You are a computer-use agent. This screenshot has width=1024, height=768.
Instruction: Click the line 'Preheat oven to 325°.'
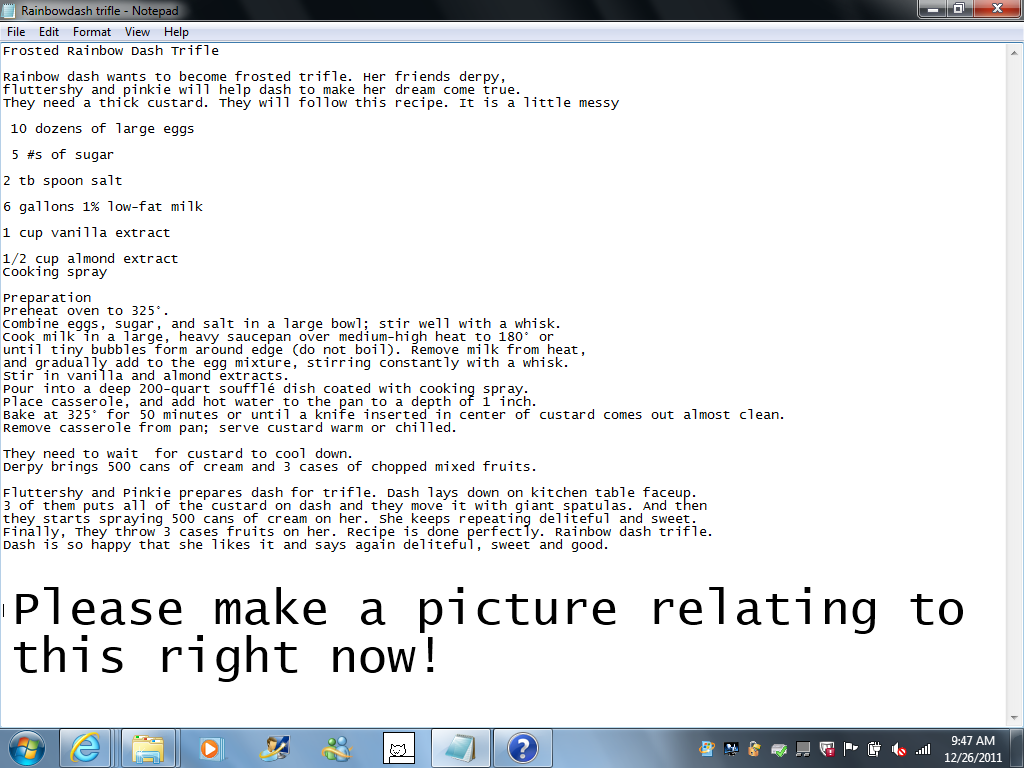[86, 311]
